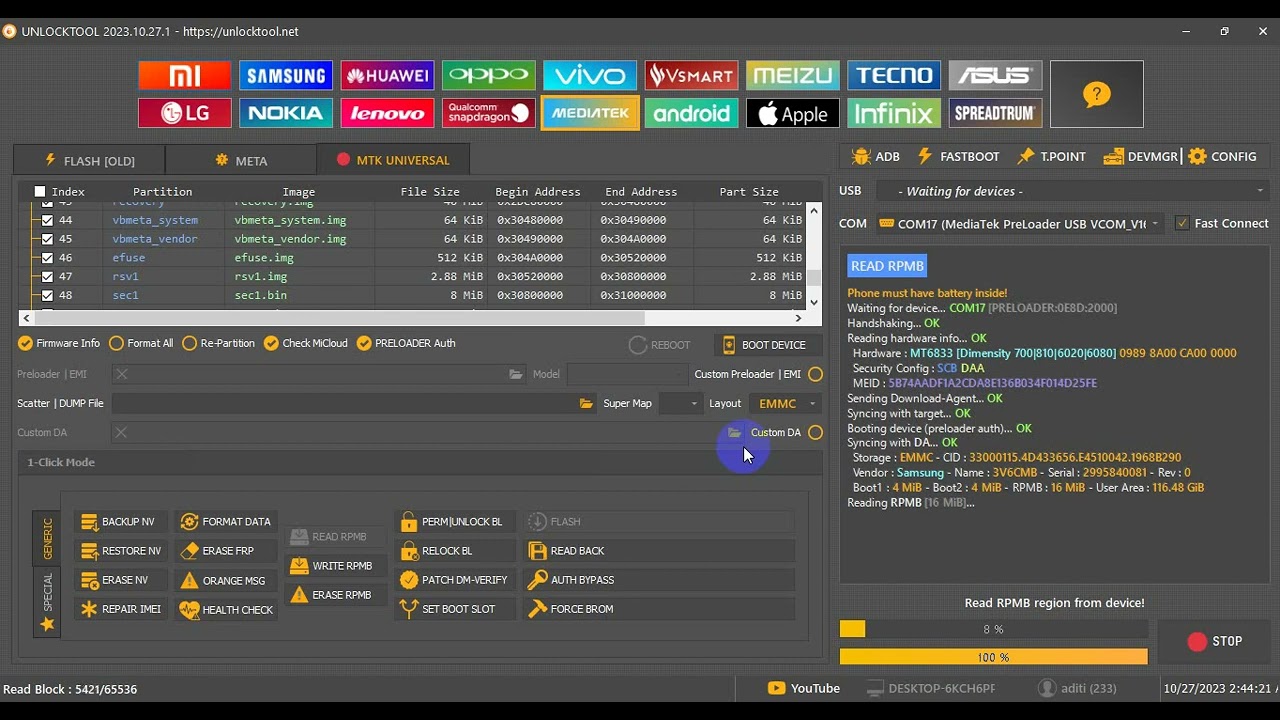1280x720 pixels.
Task: Click the ERASE FRP button
Action: point(217,551)
